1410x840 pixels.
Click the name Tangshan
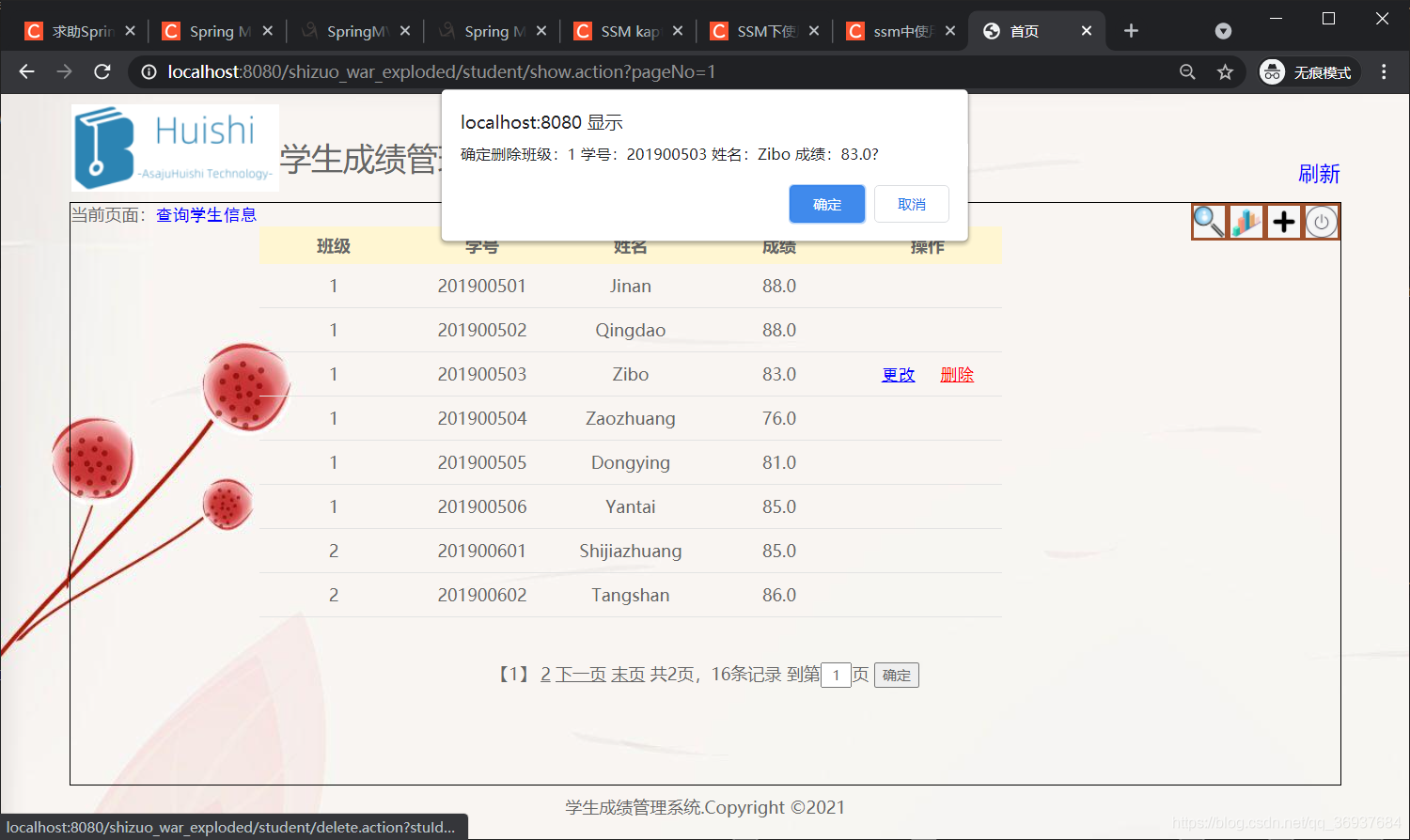click(631, 596)
